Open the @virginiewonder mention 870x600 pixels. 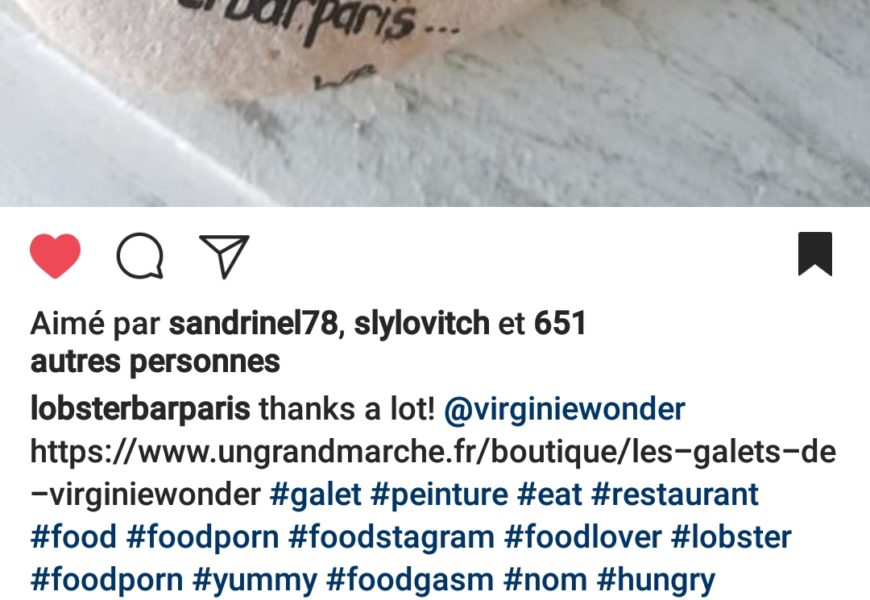pos(564,409)
